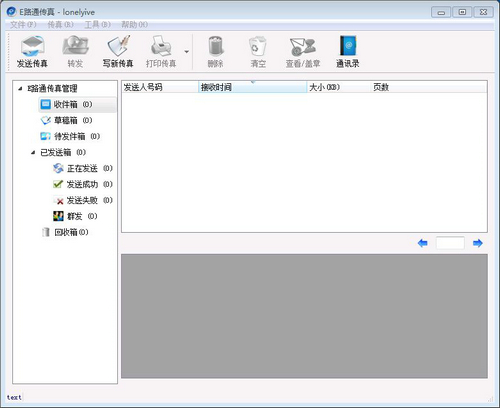Open the 工具 menu

point(97,25)
